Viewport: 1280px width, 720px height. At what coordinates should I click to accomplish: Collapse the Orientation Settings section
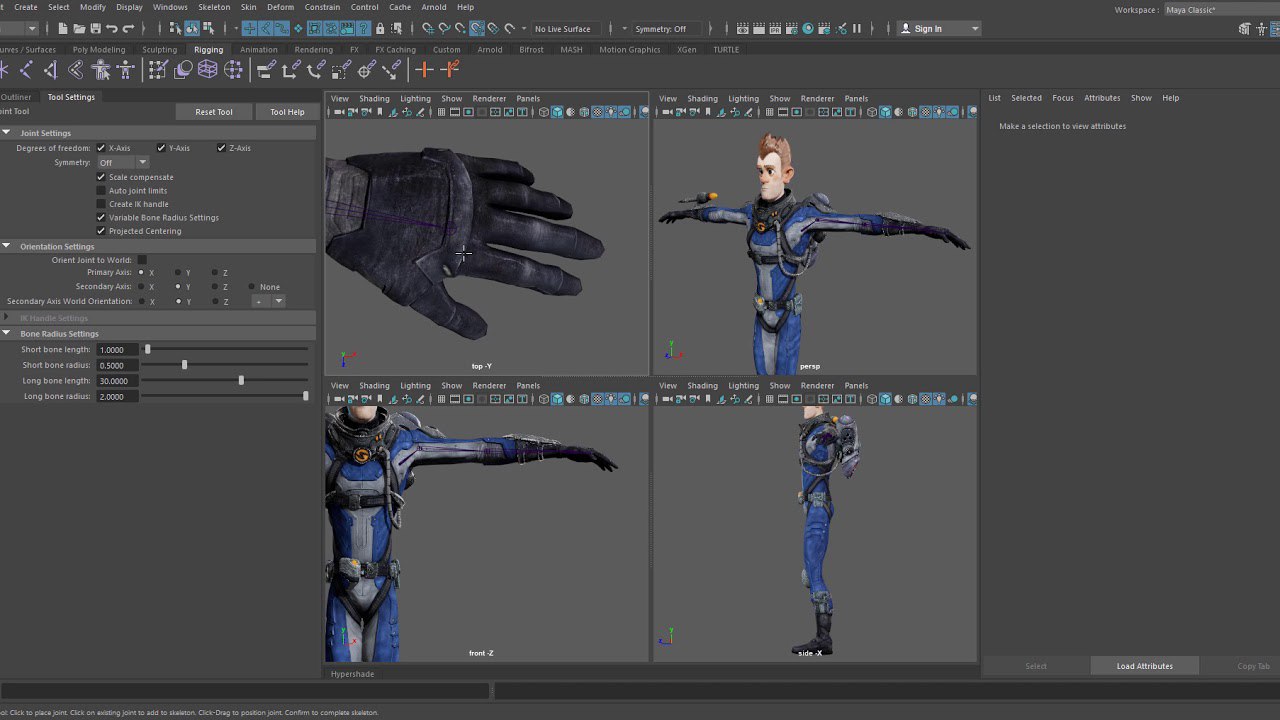(x=6, y=246)
